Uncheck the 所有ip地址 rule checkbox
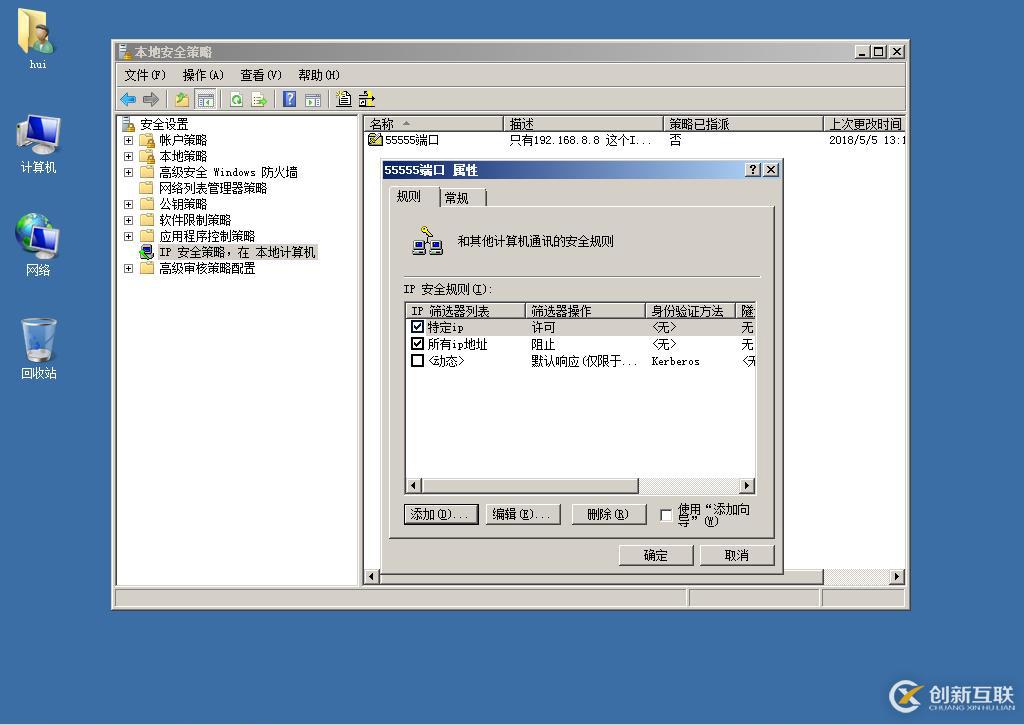This screenshot has height=725, width=1024. pyautogui.click(x=418, y=344)
